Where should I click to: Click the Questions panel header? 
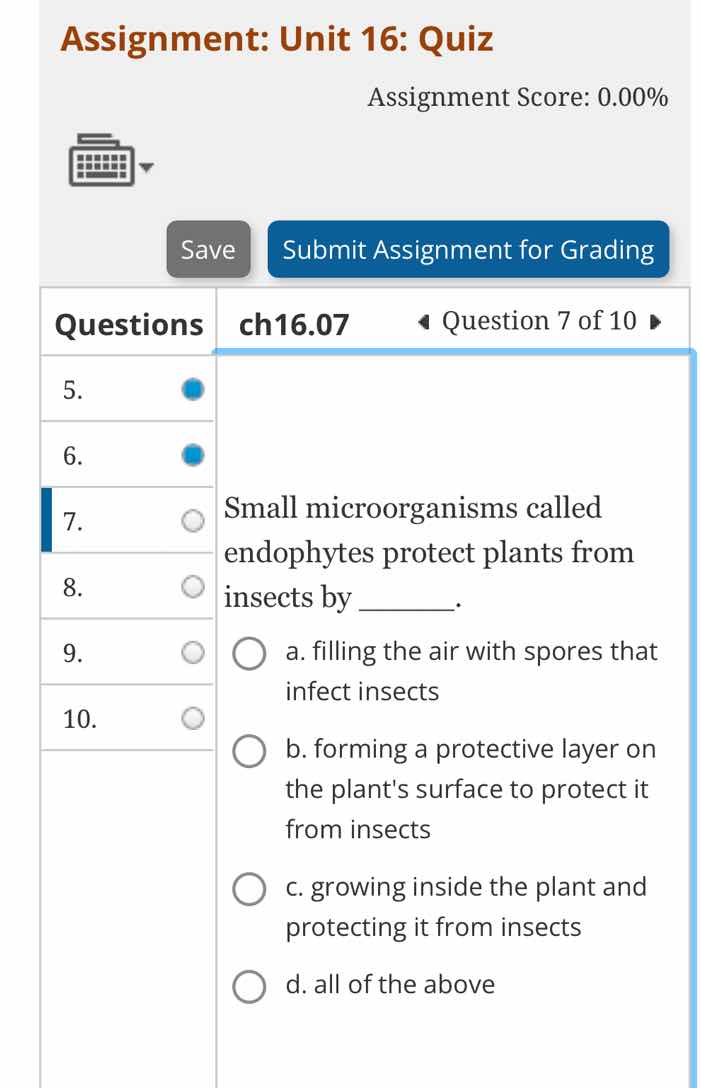click(x=127, y=323)
